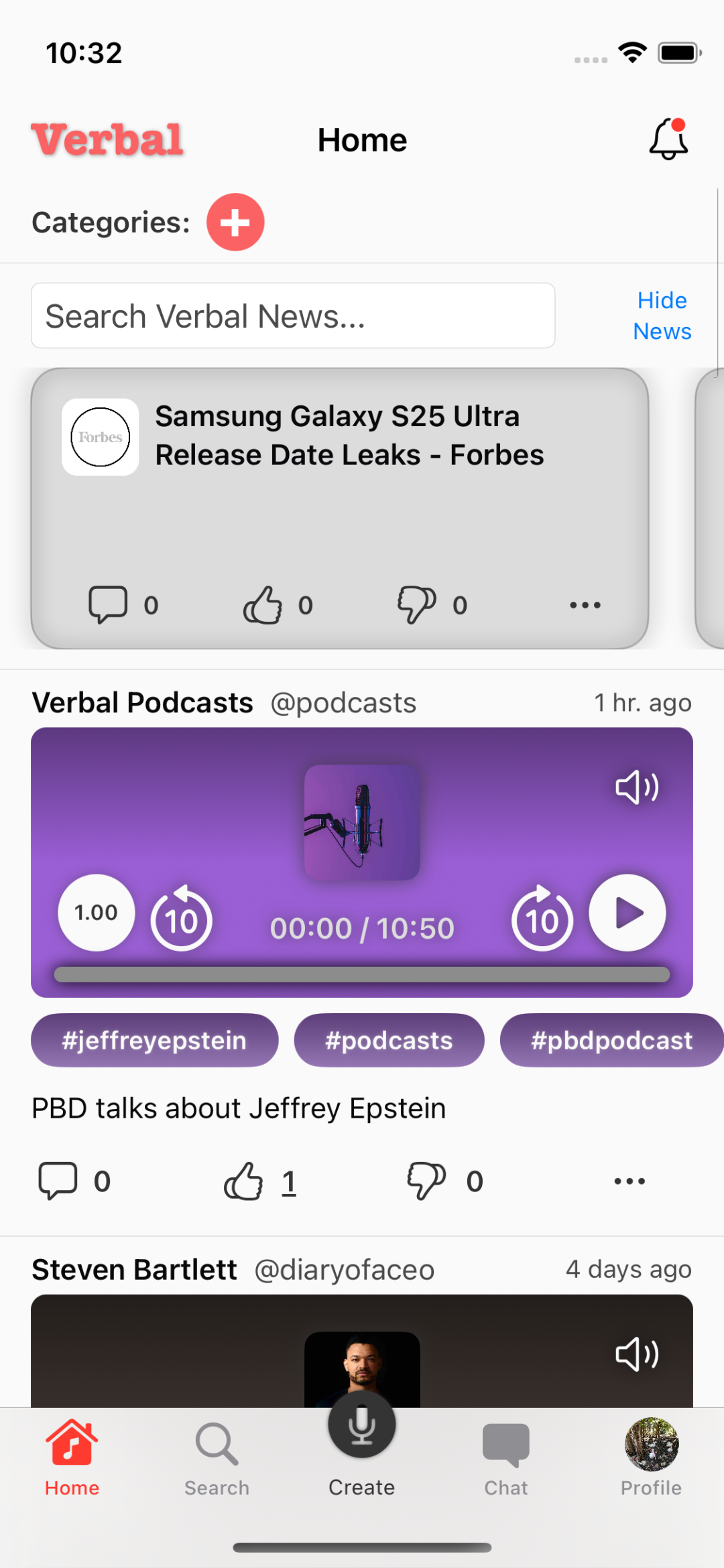This screenshot has width=724, height=1568.
Task: Like the Samsung Galaxy S25 news article
Action: [263, 605]
